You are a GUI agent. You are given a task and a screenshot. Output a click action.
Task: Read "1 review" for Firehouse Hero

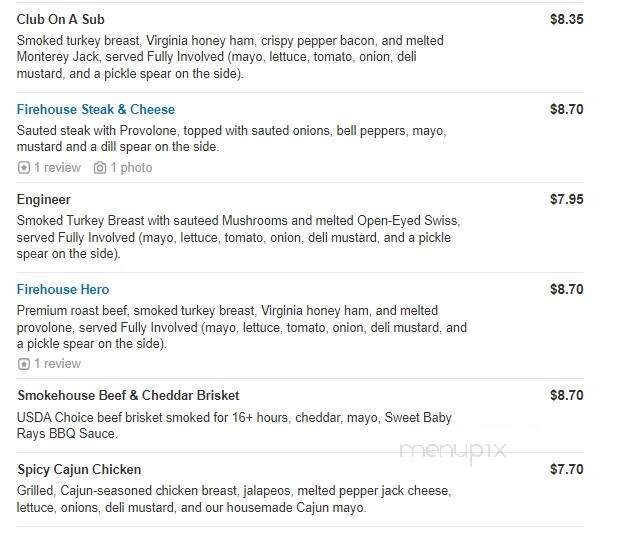pyautogui.click(x=57, y=364)
